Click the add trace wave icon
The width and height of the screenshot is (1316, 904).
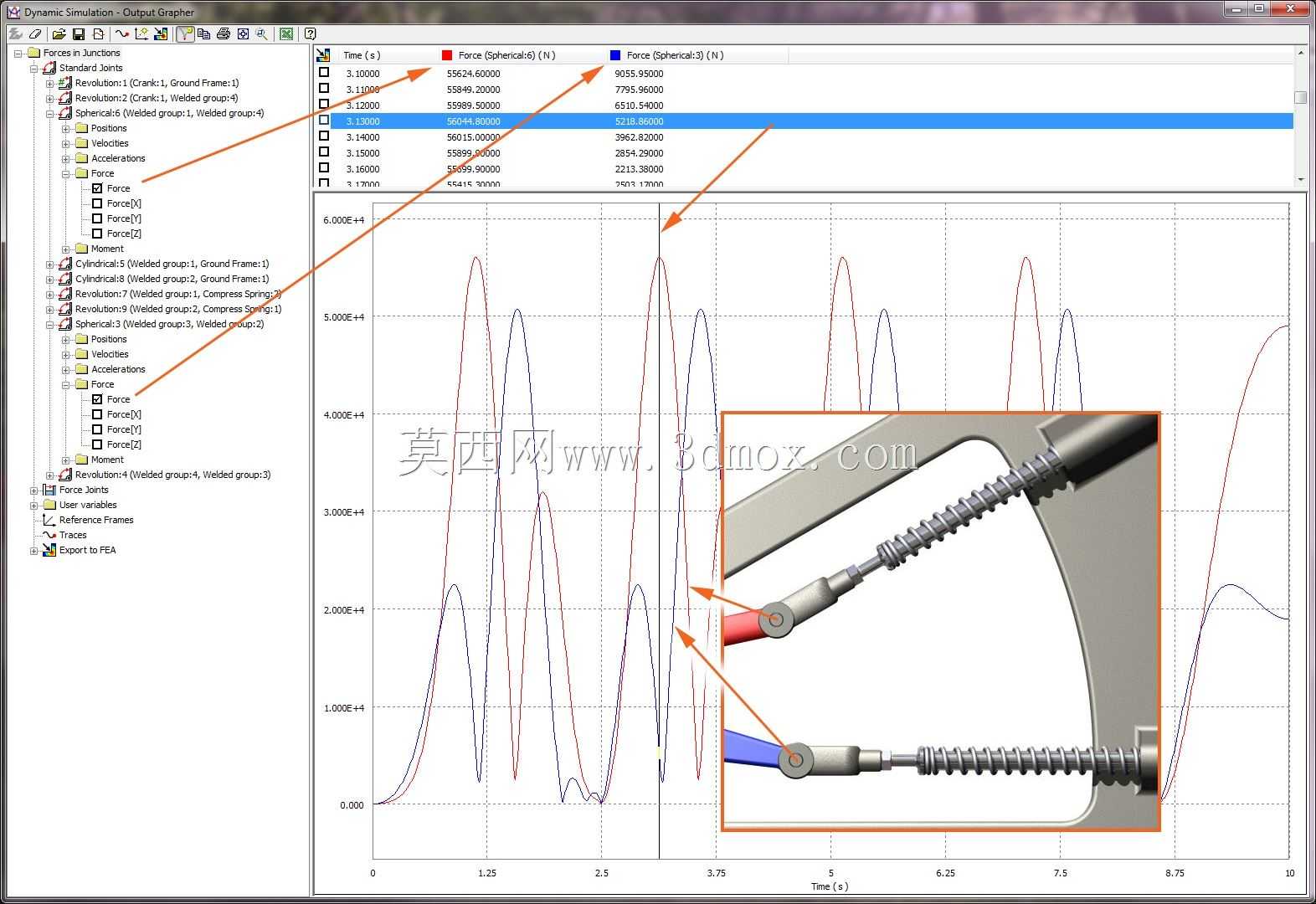[x=122, y=34]
